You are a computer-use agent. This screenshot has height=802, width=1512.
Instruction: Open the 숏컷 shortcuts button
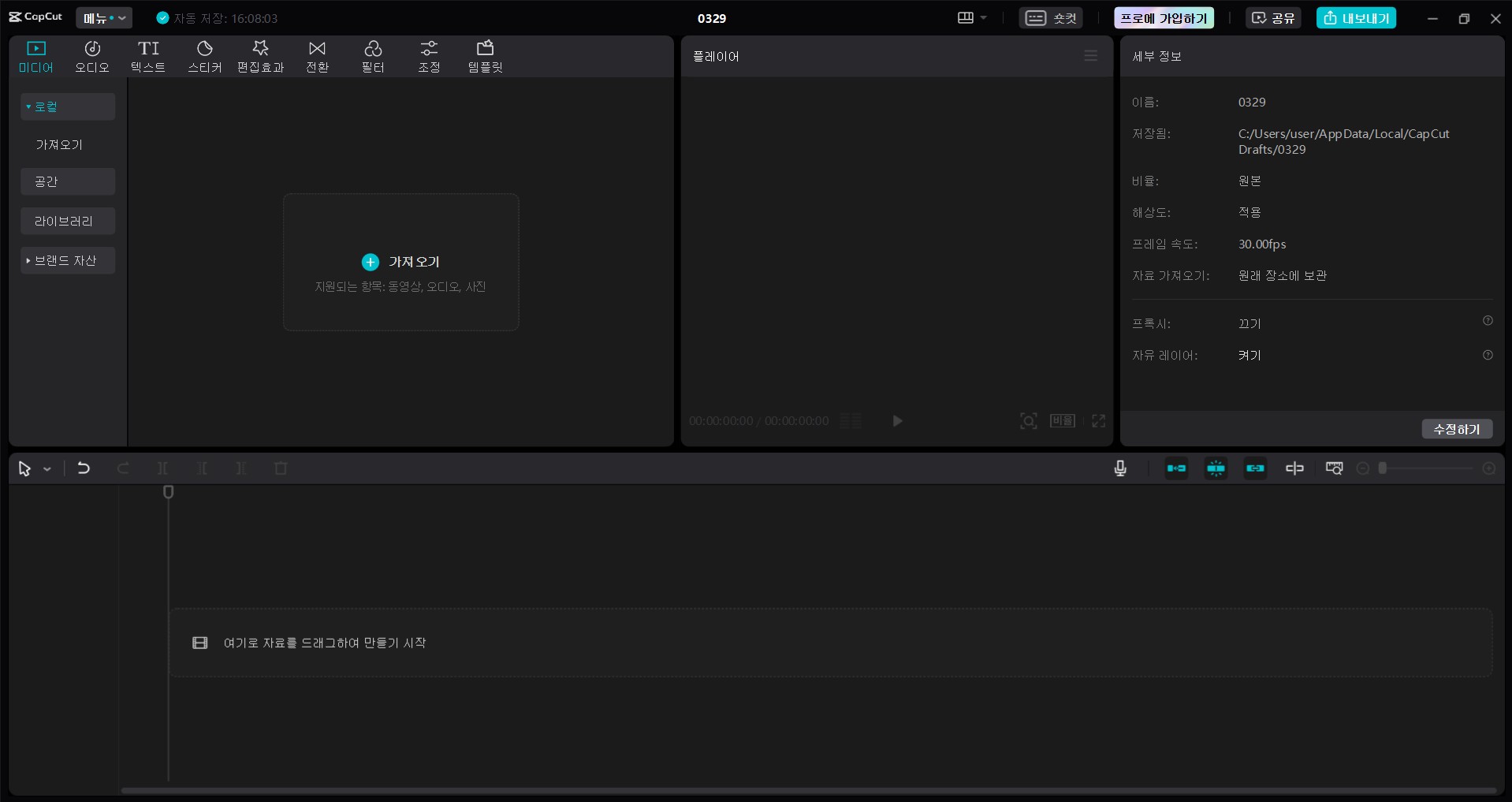coord(1052,18)
